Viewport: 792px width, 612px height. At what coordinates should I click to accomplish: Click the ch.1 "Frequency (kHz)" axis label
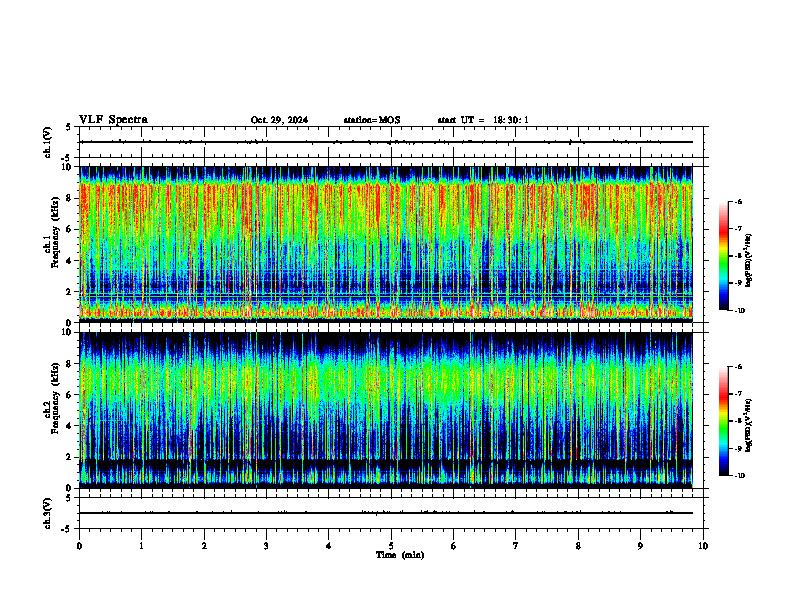55,233
